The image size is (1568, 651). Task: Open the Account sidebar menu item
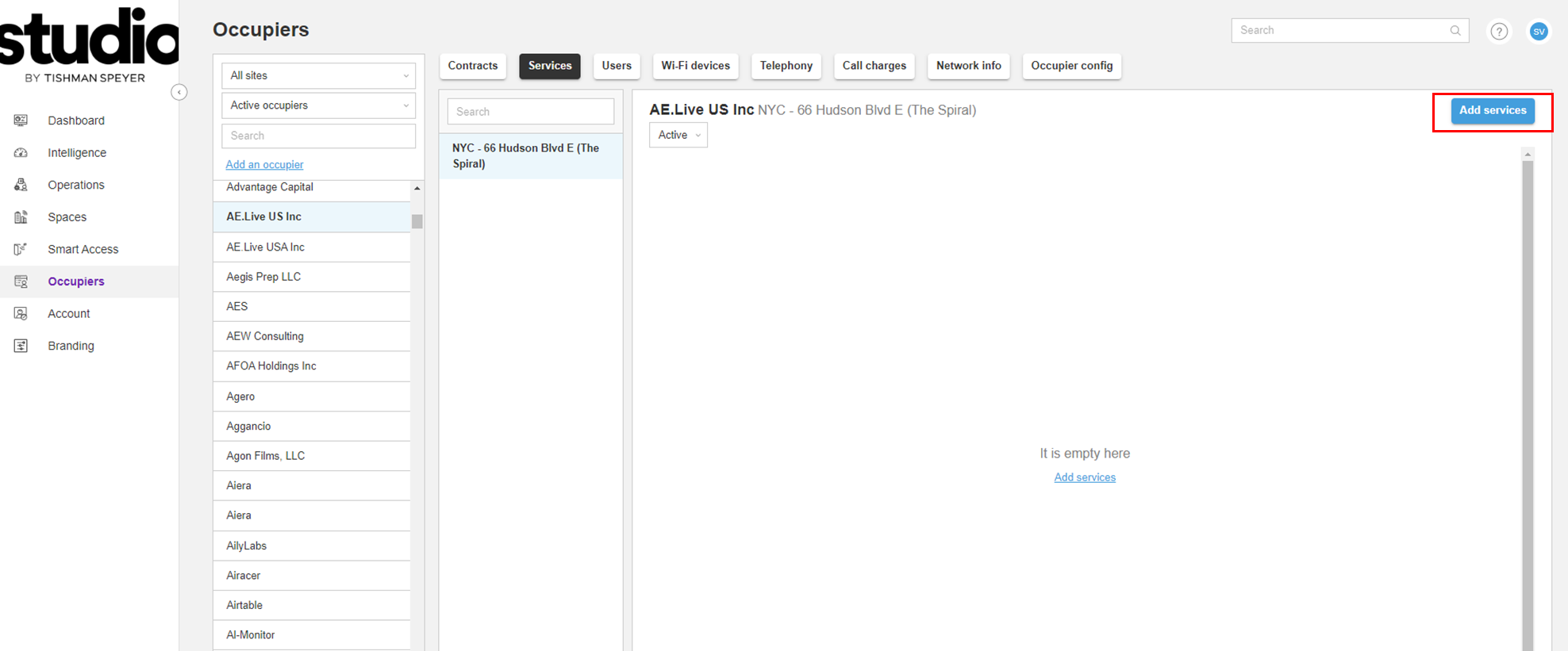[x=69, y=314]
